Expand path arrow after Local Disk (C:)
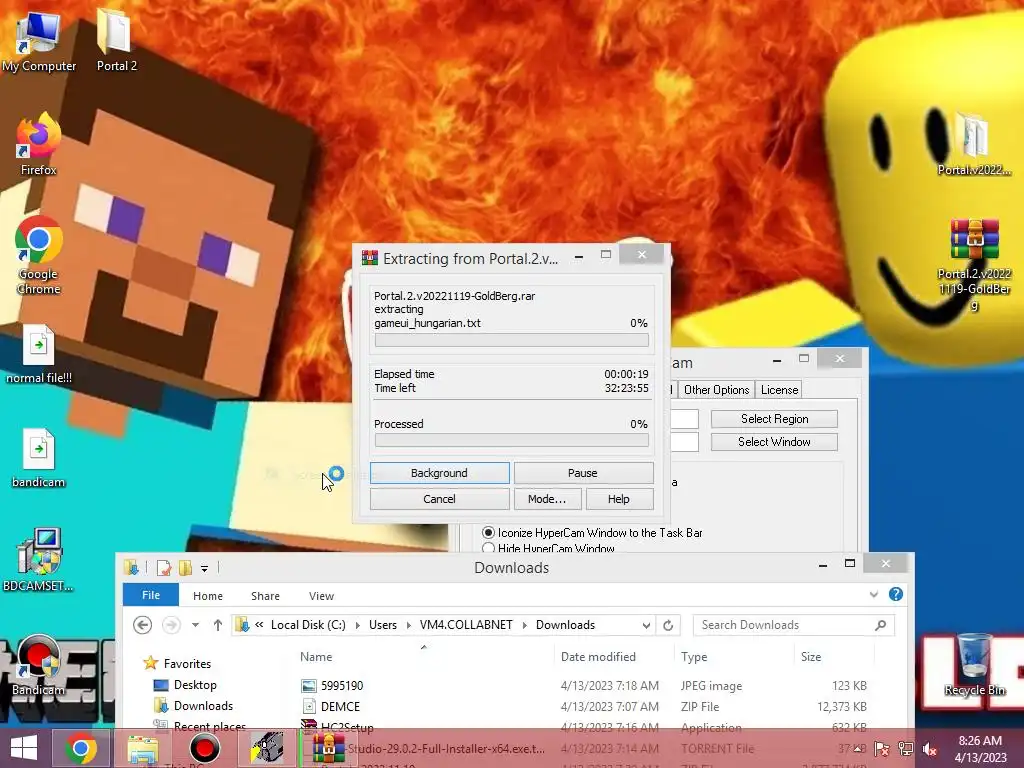Viewport: 1024px width, 768px height. (x=357, y=625)
